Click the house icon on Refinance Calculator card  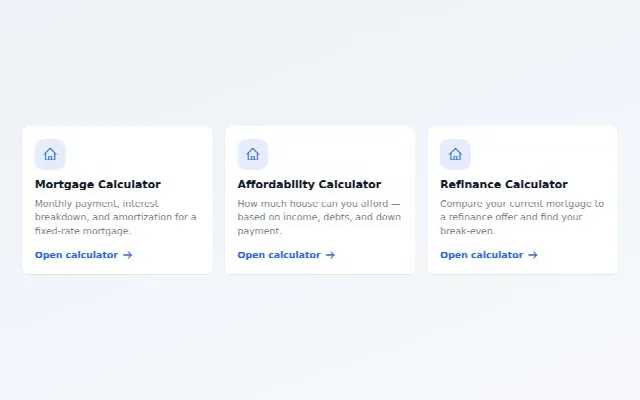coord(455,154)
